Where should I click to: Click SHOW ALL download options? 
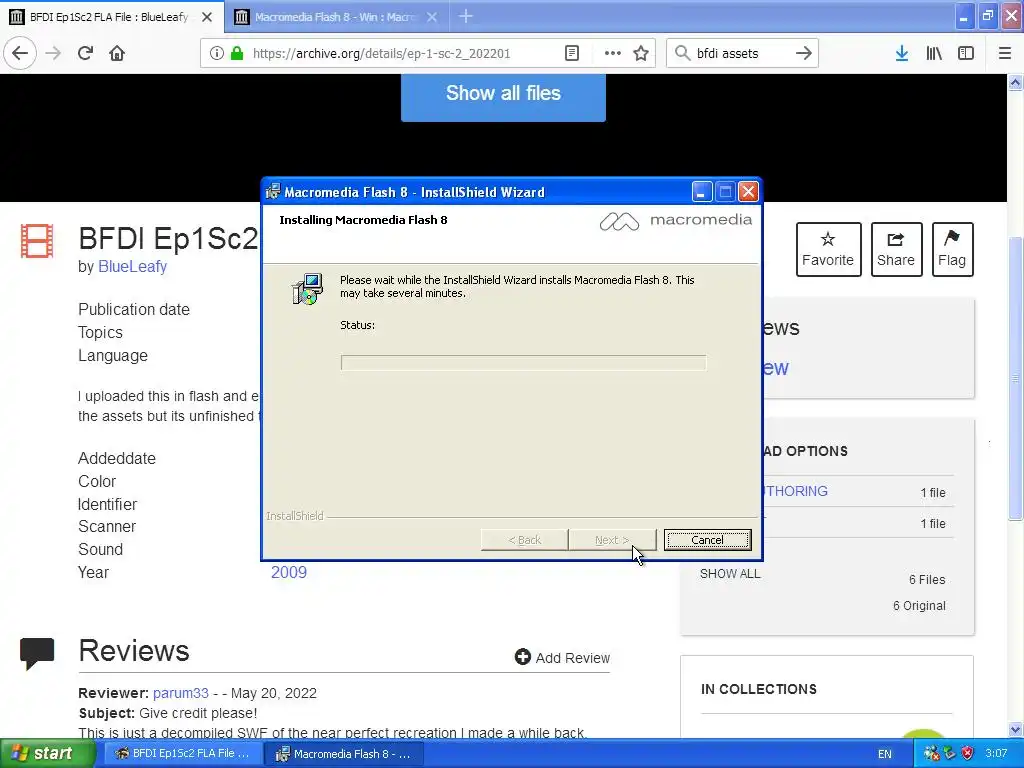pyautogui.click(x=730, y=573)
